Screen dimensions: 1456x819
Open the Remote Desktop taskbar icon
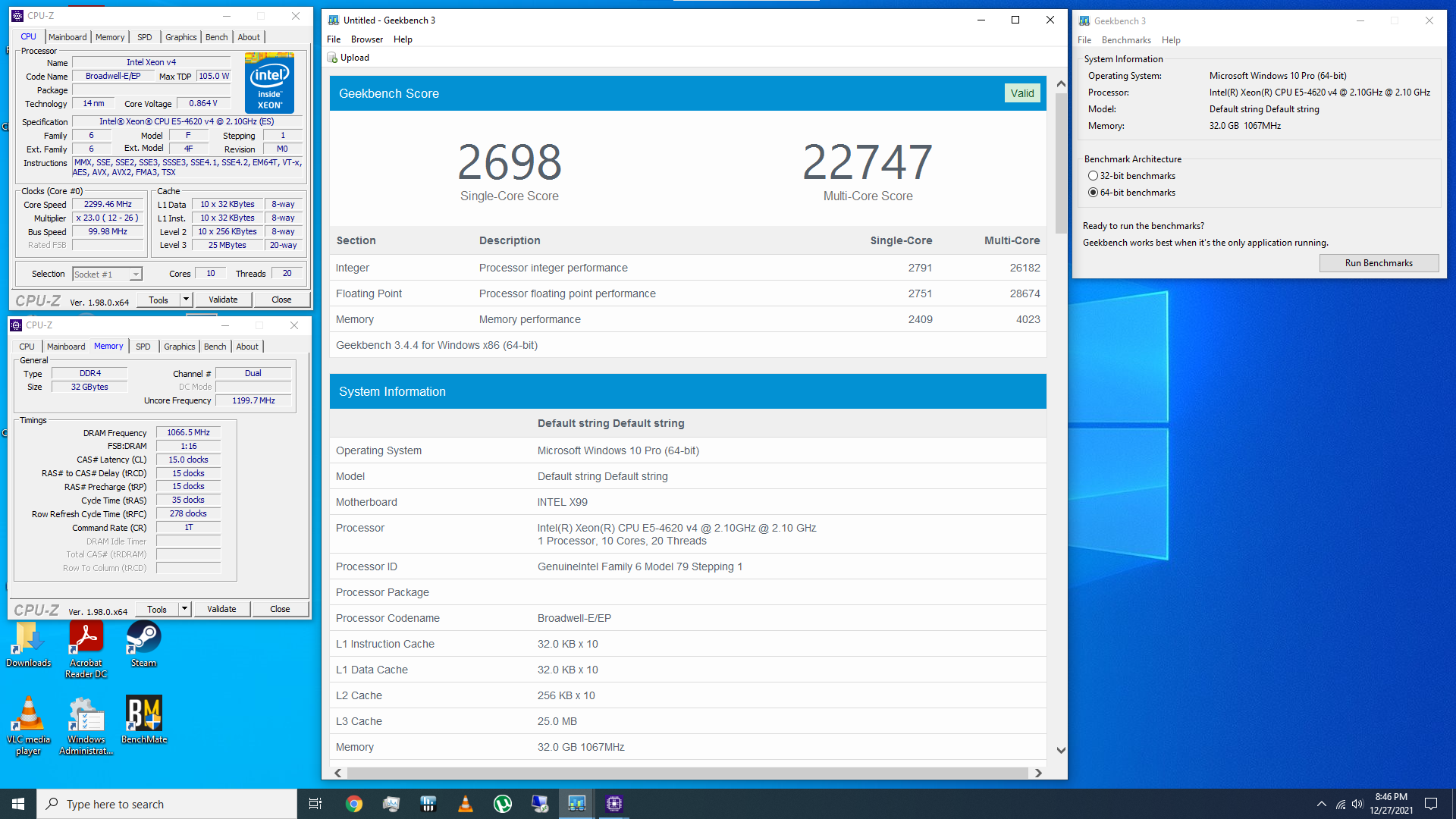[540, 804]
